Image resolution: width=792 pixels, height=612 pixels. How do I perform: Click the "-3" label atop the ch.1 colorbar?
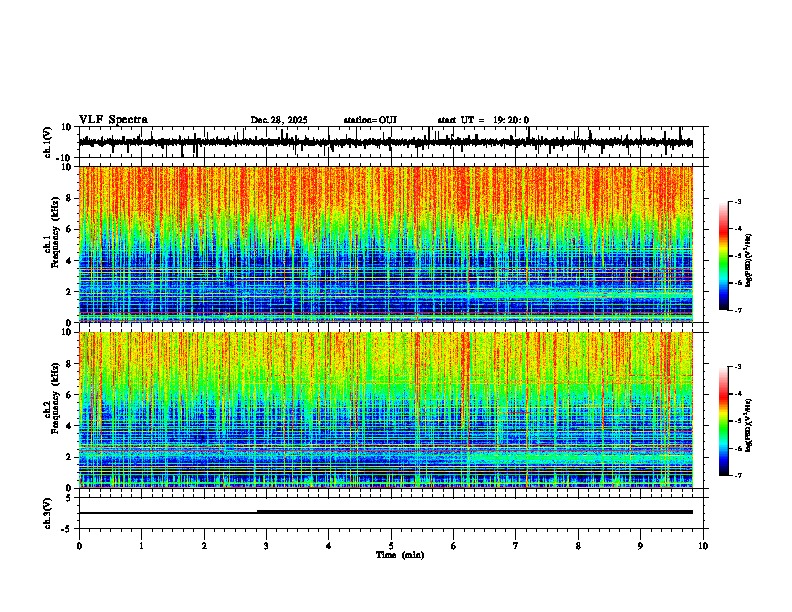(737, 201)
